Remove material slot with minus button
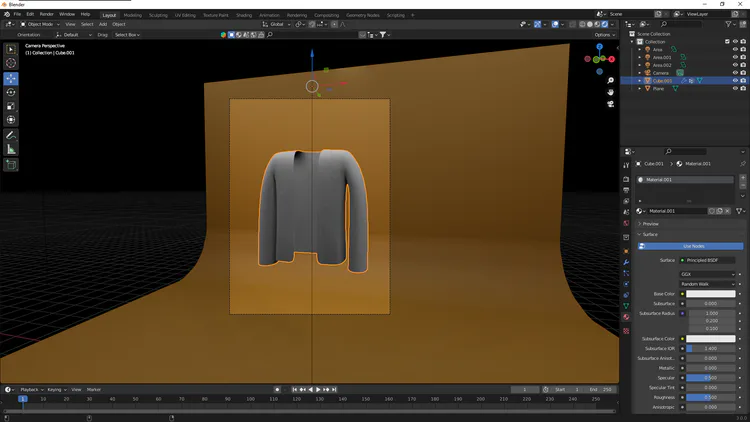Screen dimensions: 750x422 743,185
